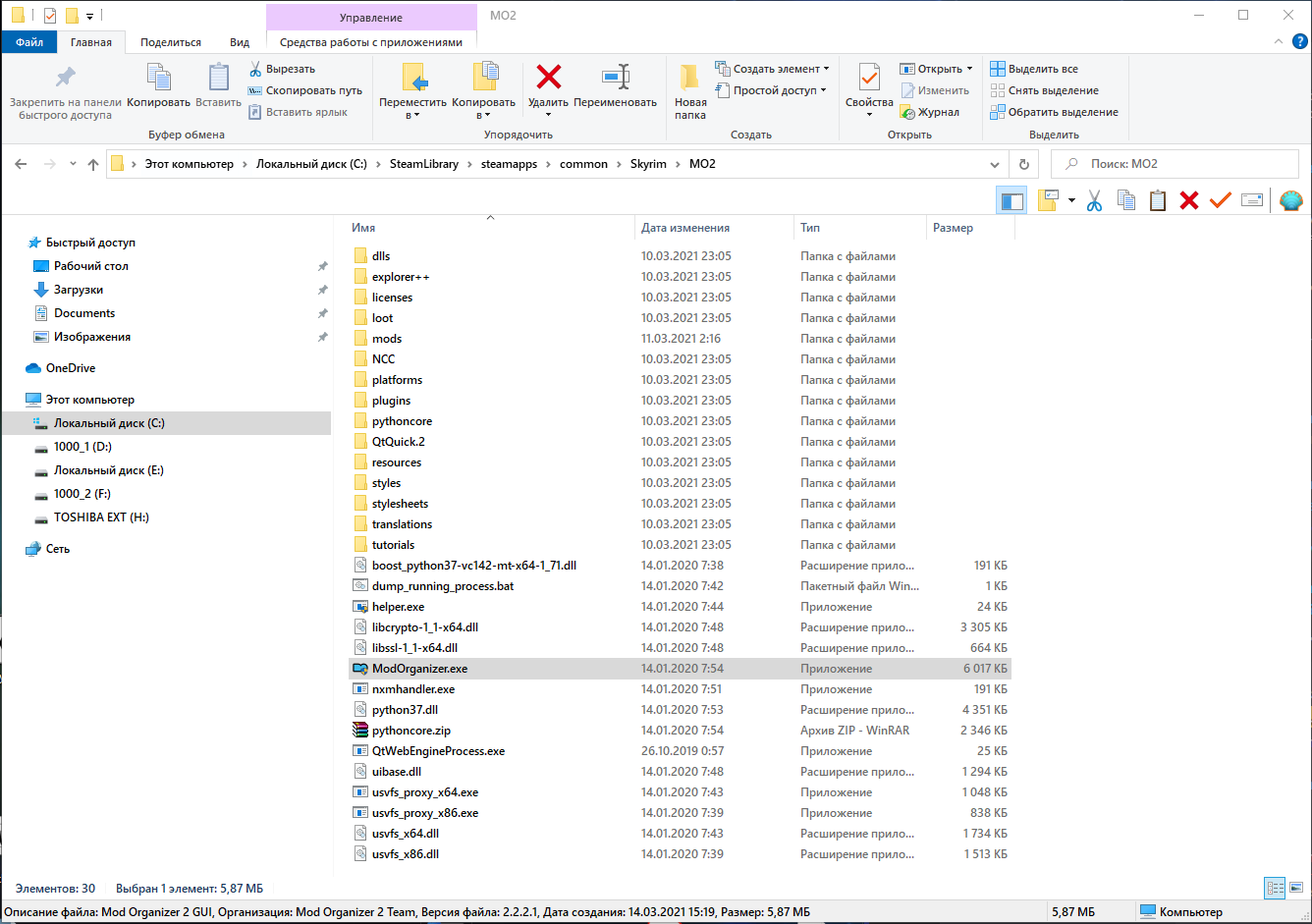Open dropdown arrow next to folder options icon
Image resolution: width=1312 pixels, height=924 pixels.
click(x=1071, y=200)
